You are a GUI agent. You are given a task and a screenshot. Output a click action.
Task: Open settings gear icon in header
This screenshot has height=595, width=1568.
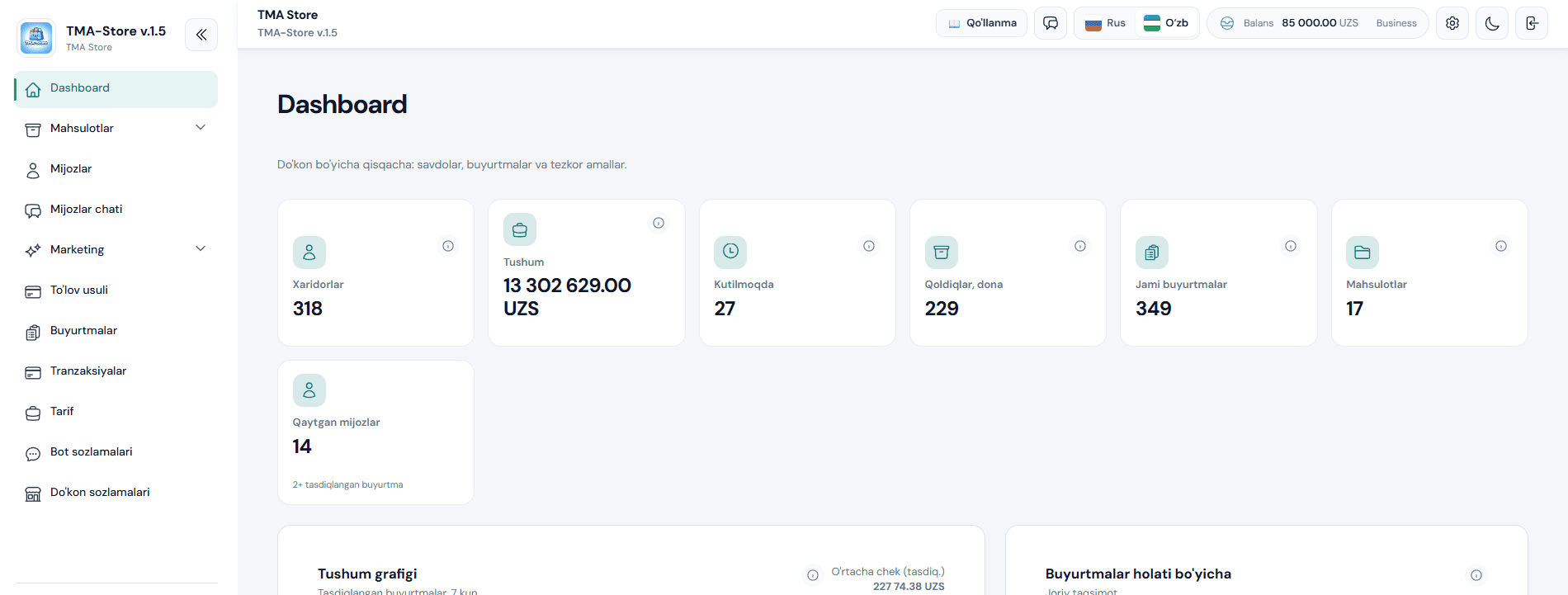pos(1452,23)
